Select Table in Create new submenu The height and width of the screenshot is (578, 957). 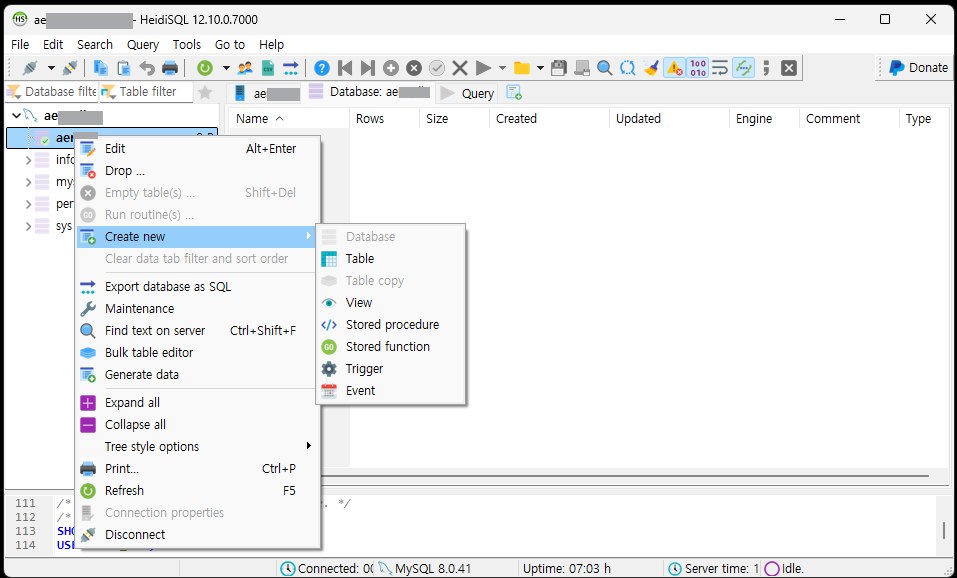[x=391, y=259]
